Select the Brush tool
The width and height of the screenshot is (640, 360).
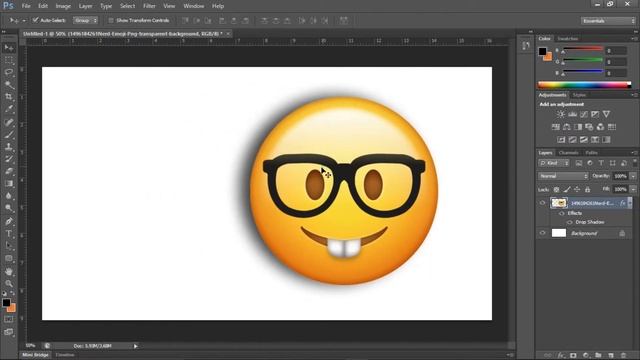[x=9, y=134]
